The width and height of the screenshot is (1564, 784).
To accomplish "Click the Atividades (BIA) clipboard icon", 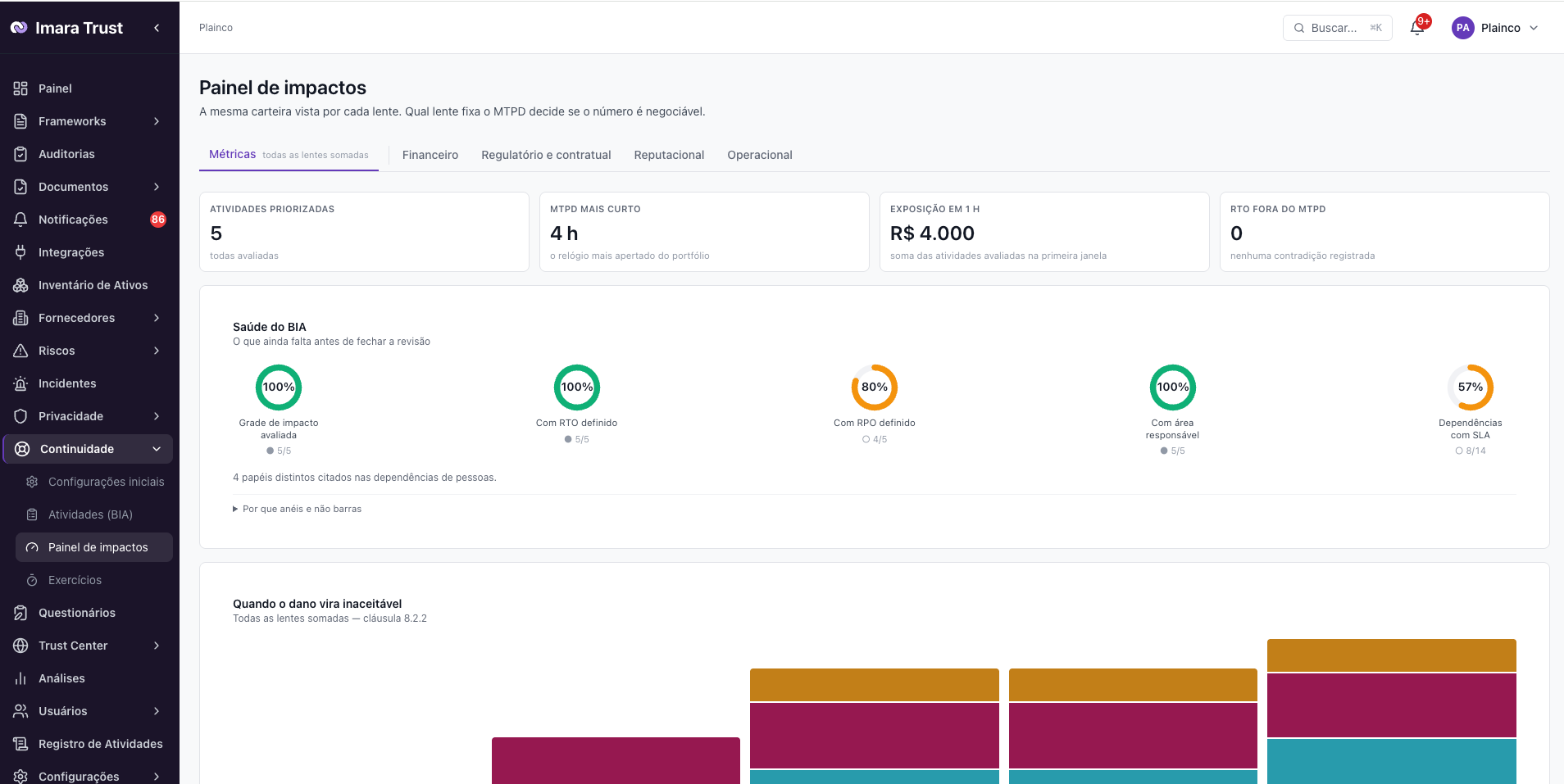I will pos(32,514).
